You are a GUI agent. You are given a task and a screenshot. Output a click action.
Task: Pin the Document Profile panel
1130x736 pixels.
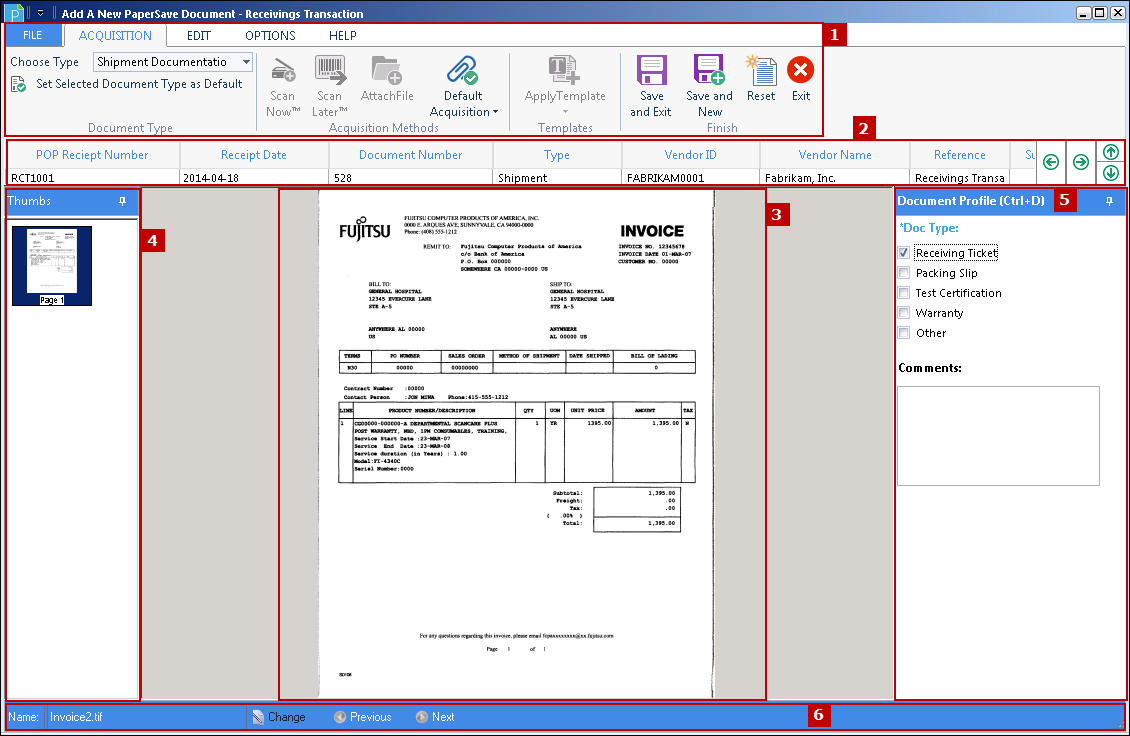1109,201
